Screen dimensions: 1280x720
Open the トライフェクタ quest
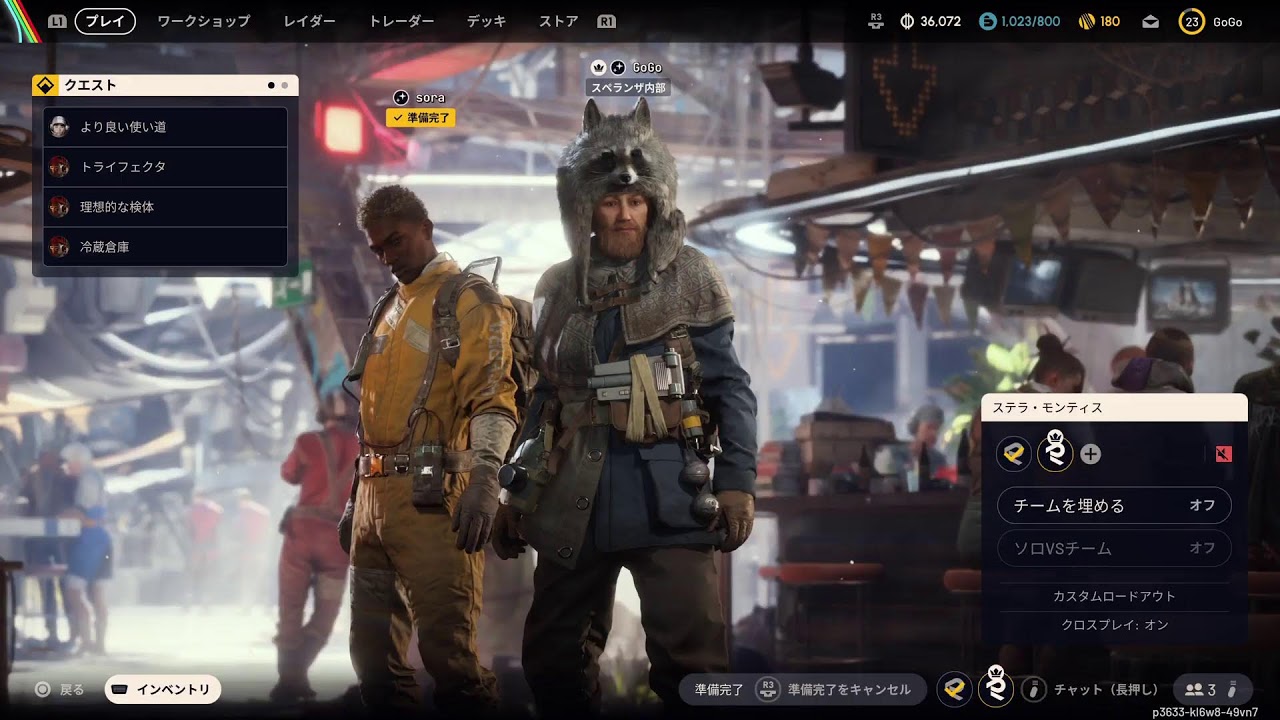[166, 167]
